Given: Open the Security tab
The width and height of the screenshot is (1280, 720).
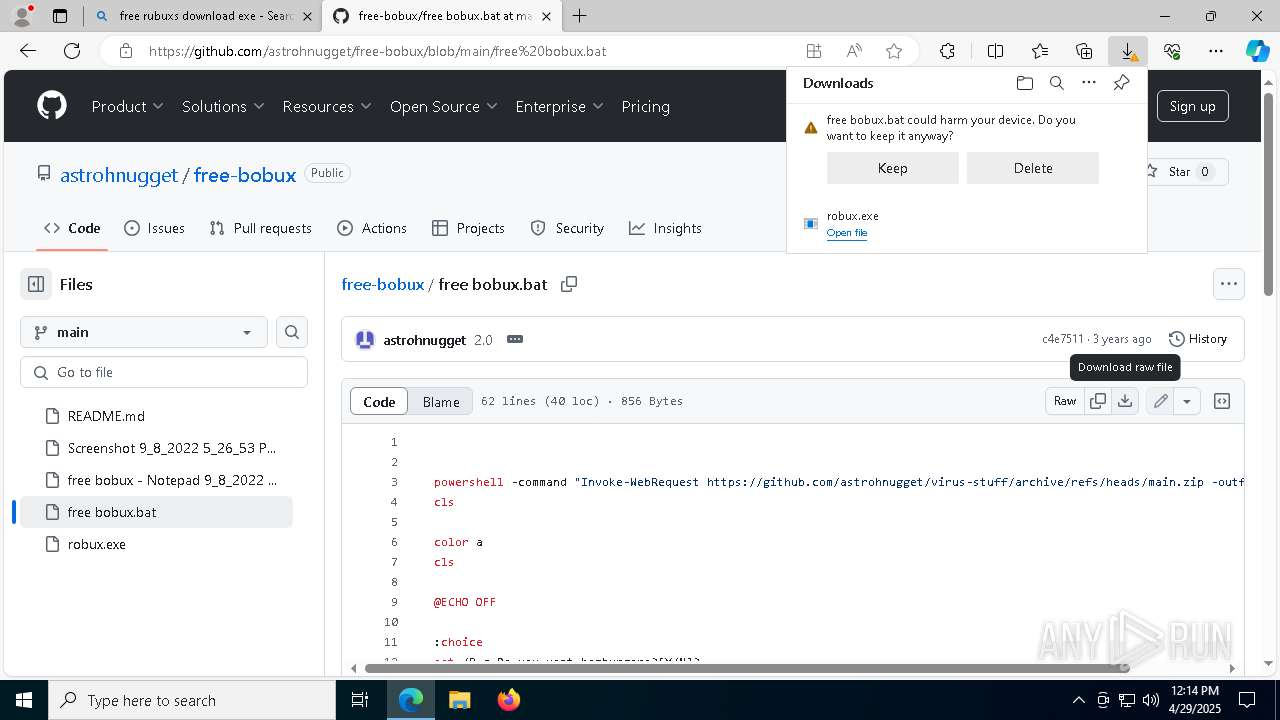Looking at the screenshot, I should click(567, 228).
